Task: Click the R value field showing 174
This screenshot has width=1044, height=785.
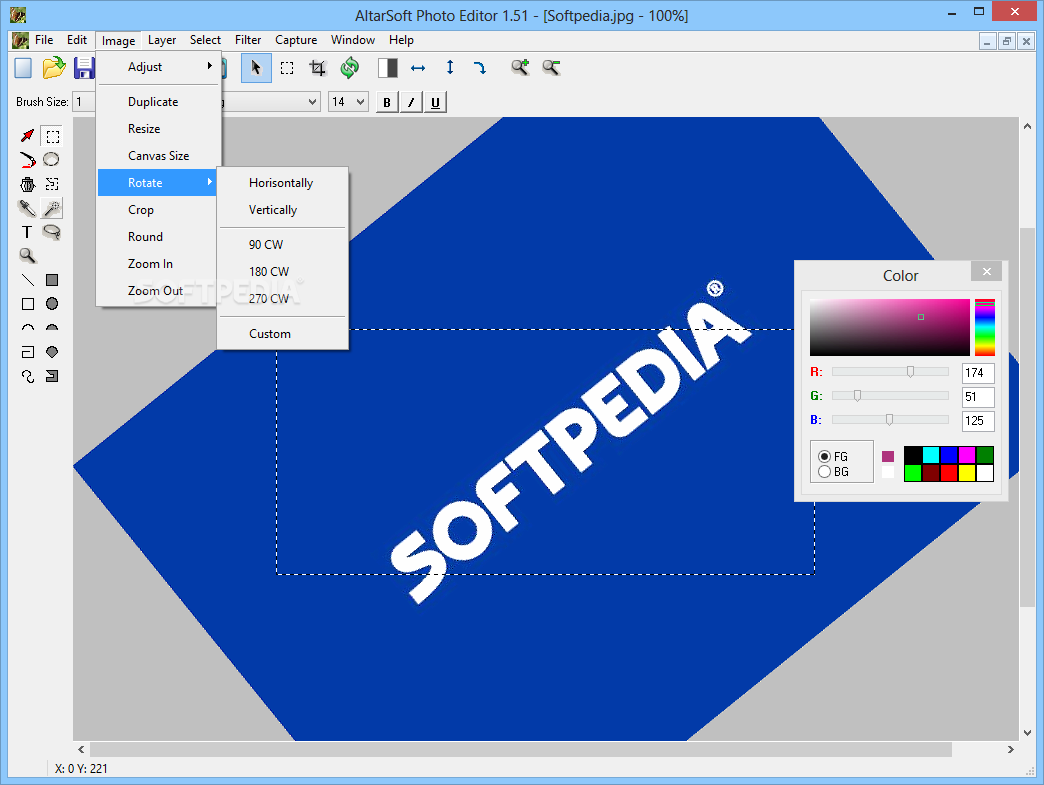Action: tap(978, 373)
